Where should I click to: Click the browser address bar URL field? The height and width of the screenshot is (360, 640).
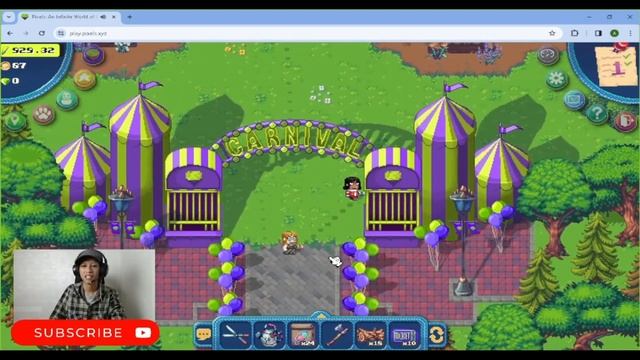point(306,33)
